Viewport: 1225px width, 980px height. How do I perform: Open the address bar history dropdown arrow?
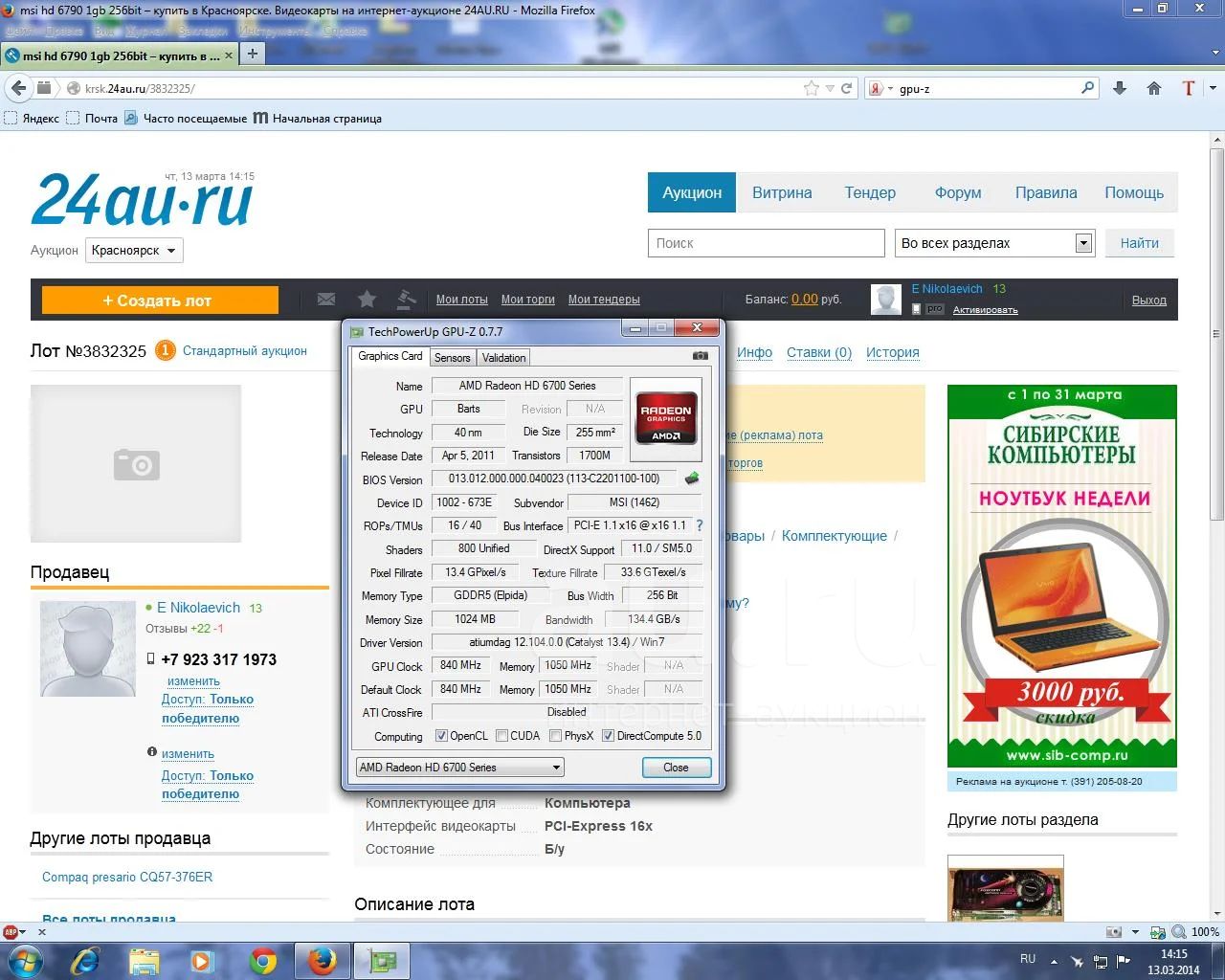[x=830, y=88]
